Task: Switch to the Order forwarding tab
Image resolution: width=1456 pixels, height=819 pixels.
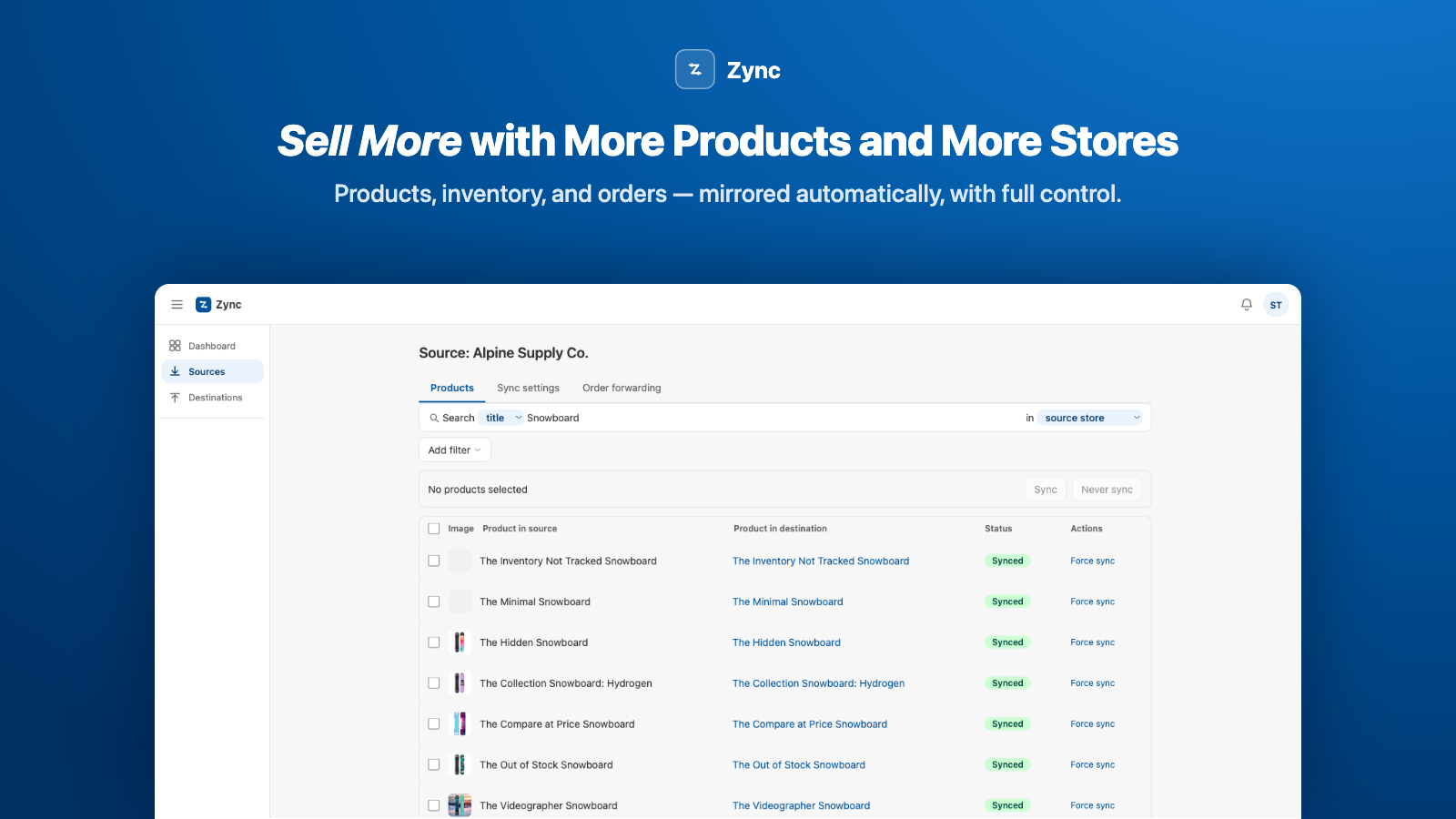Action: coord(622,388)
